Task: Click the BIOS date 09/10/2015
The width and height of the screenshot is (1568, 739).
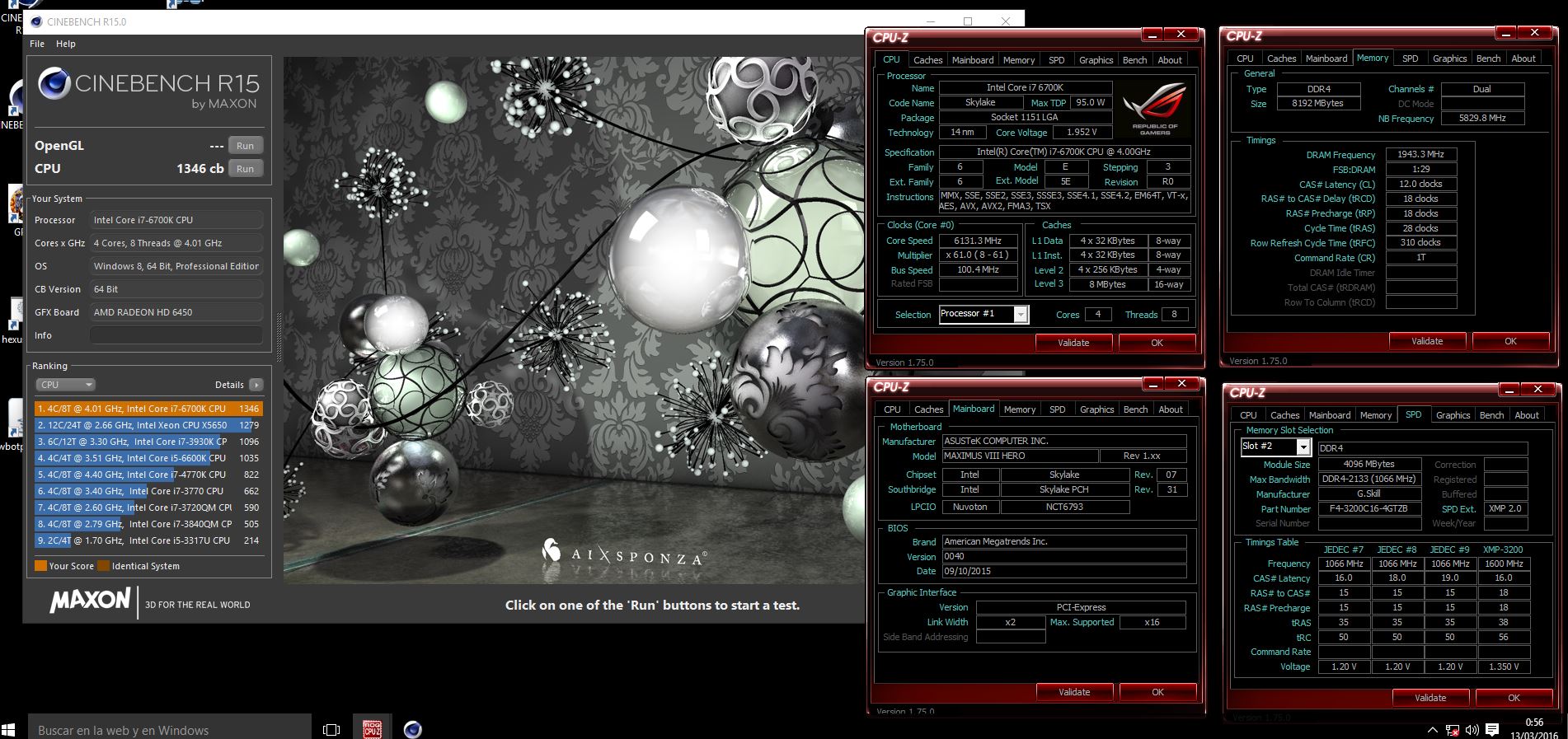Action: (x=1063, y=571)
